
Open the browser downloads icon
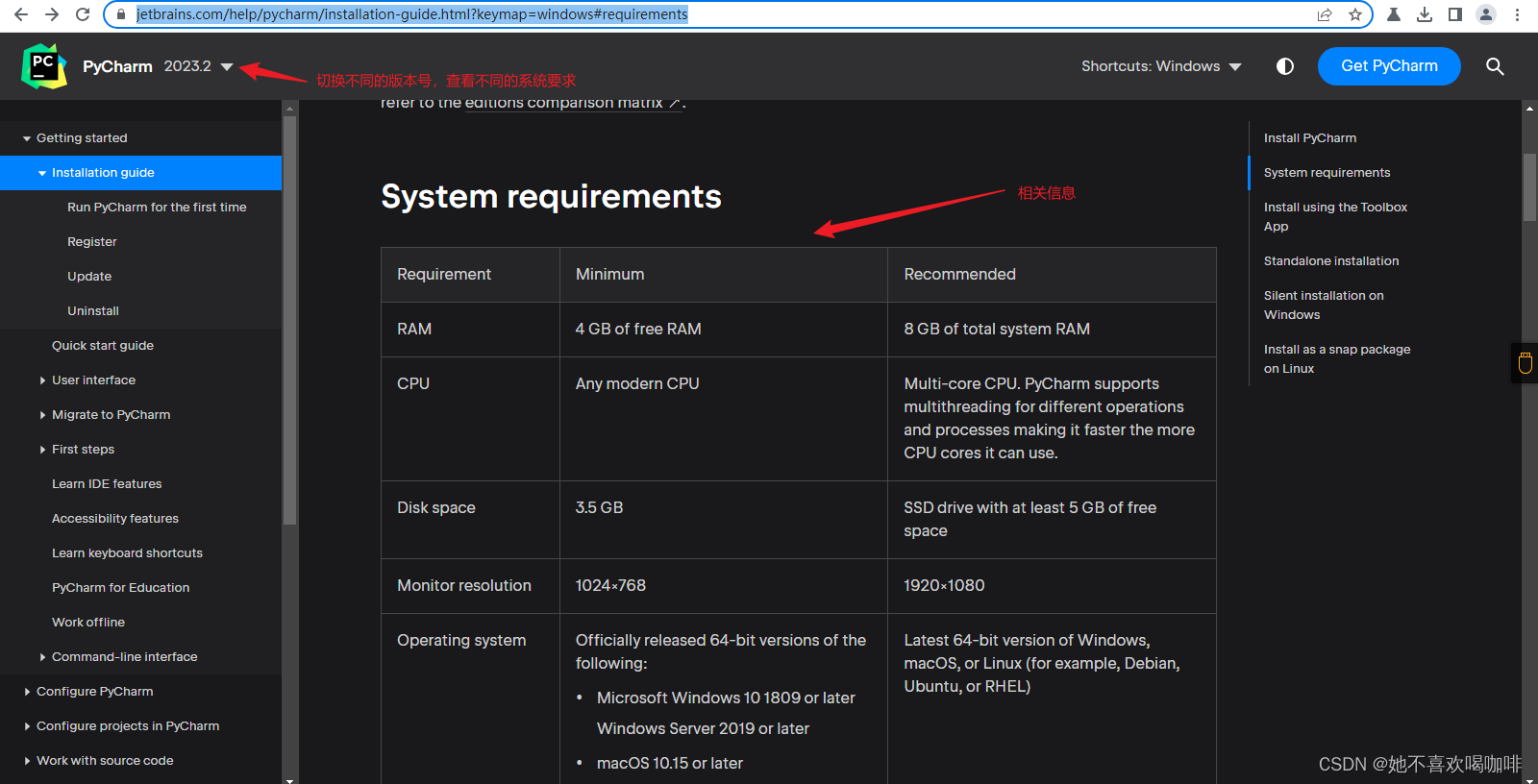pos(1425,14)
